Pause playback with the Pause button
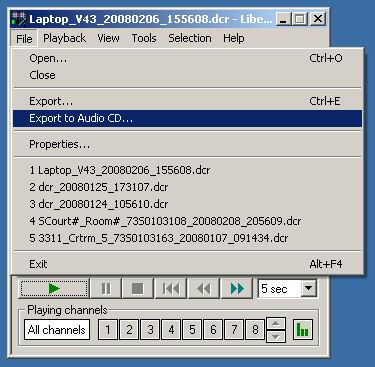Image resolution: width=375 pixels, height=367 pixels. pyautogui.click(x=106, y=288)
